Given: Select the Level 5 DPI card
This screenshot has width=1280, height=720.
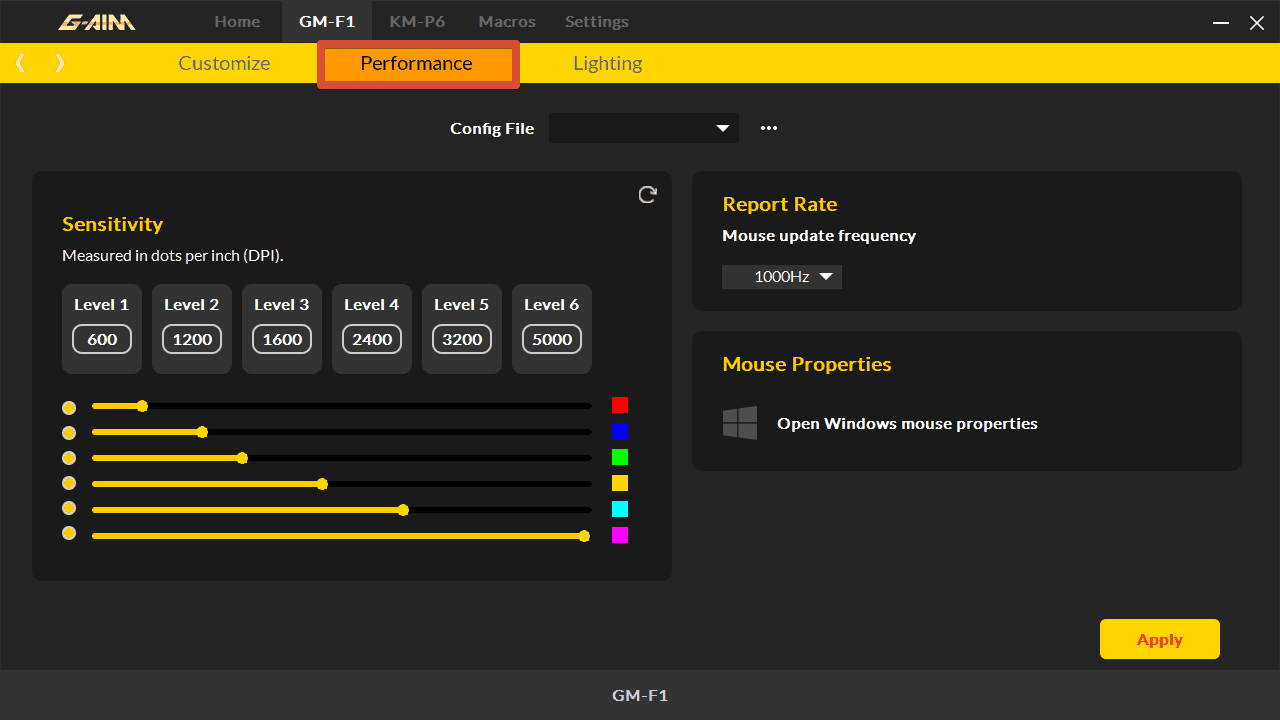Looking at the screenshot, I should (462, 329).
